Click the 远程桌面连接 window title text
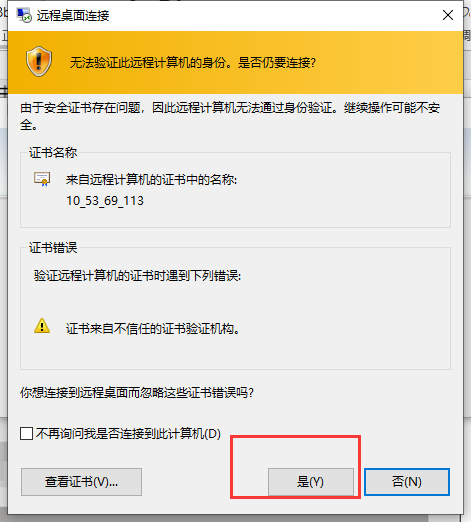This screenshot has width=471, height=522. pos(73,16)
